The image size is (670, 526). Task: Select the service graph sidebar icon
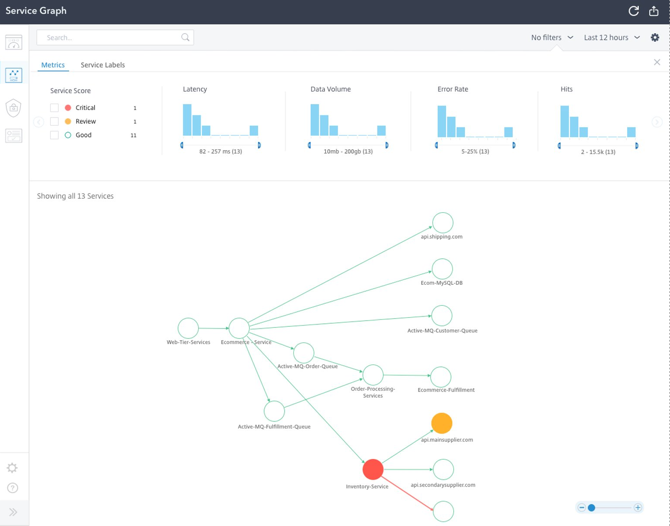coord(14,75)
